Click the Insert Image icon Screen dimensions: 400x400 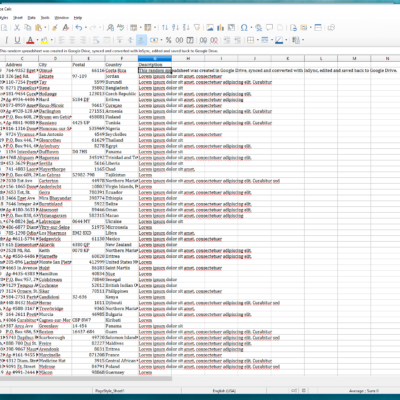pyautogui.click(x=210, y=28)
